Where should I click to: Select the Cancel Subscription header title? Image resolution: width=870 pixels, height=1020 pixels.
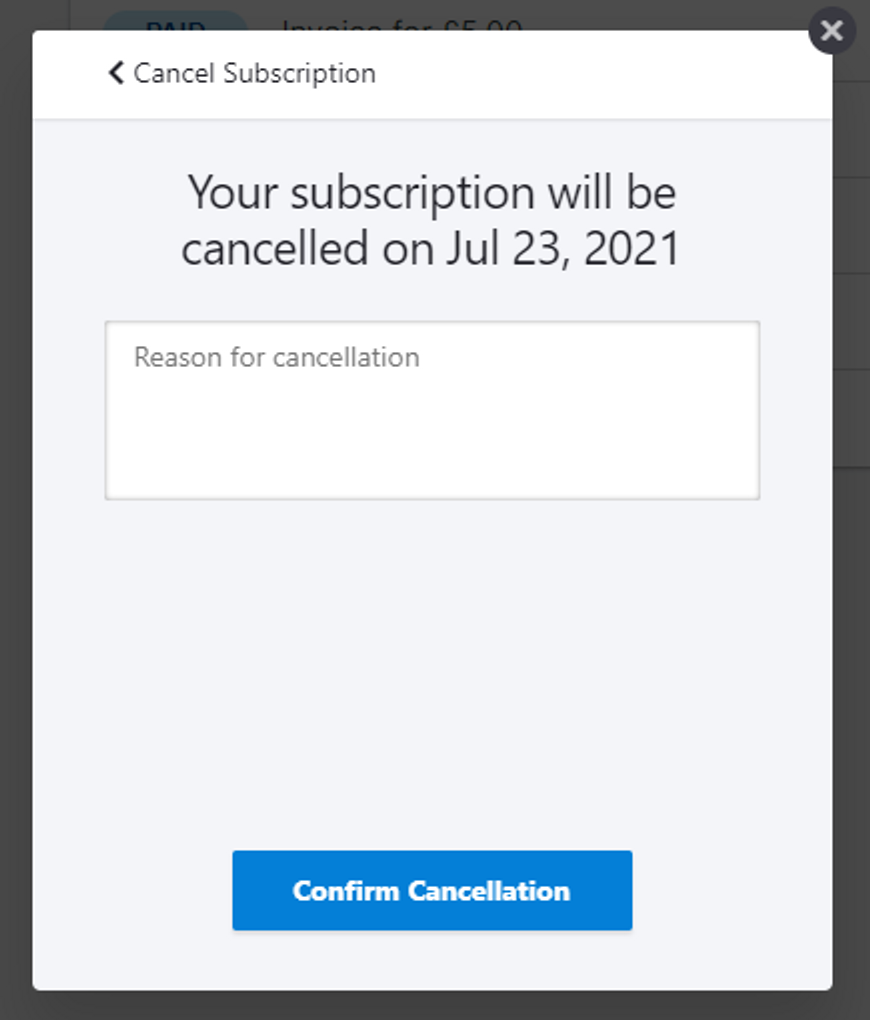254,73
